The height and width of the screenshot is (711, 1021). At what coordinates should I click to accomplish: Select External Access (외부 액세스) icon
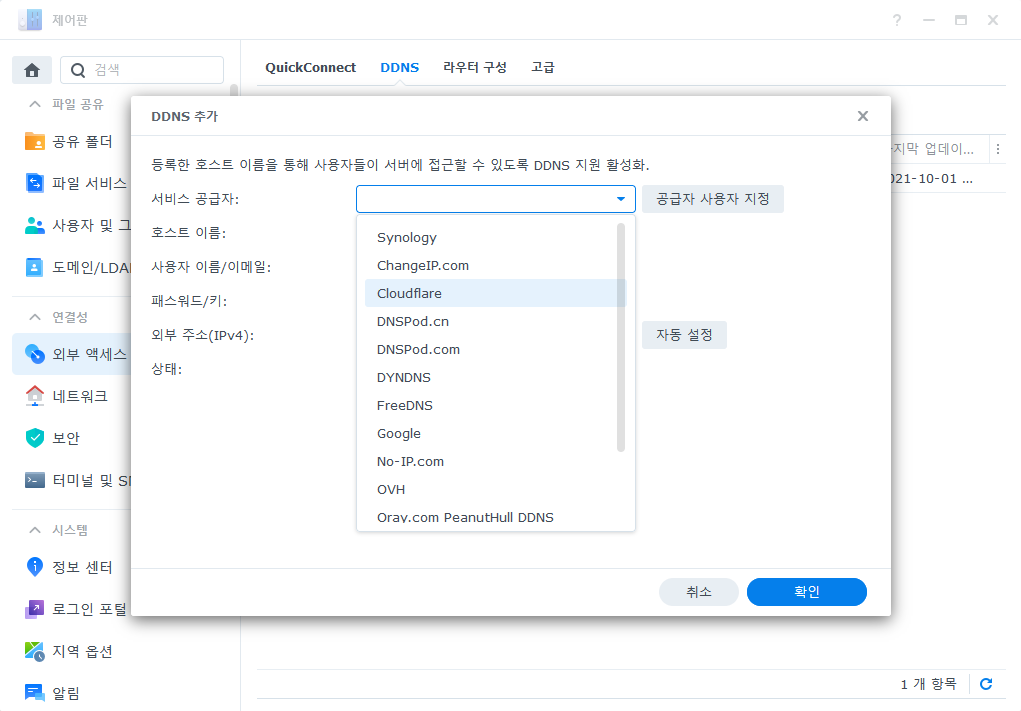coord(35,354)
